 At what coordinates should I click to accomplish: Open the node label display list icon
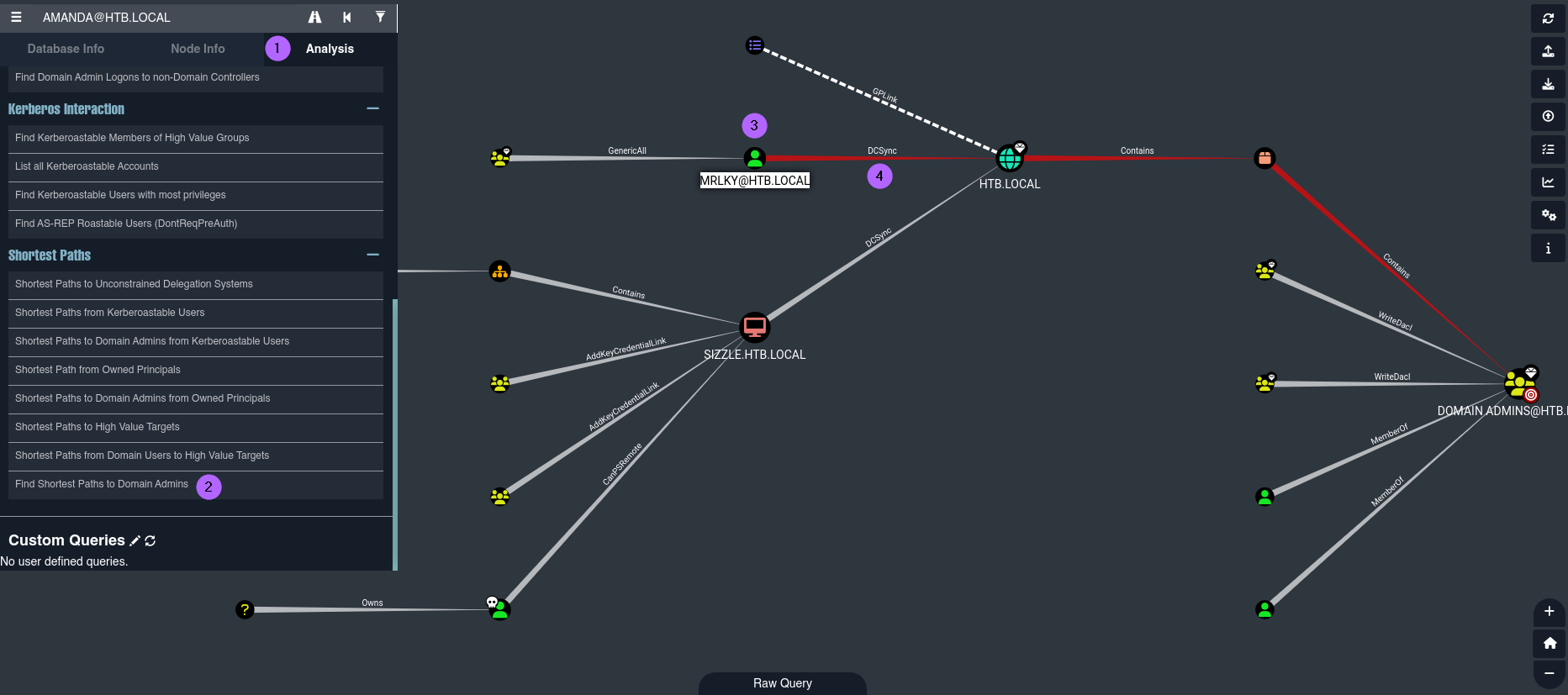click(1548, 150)
